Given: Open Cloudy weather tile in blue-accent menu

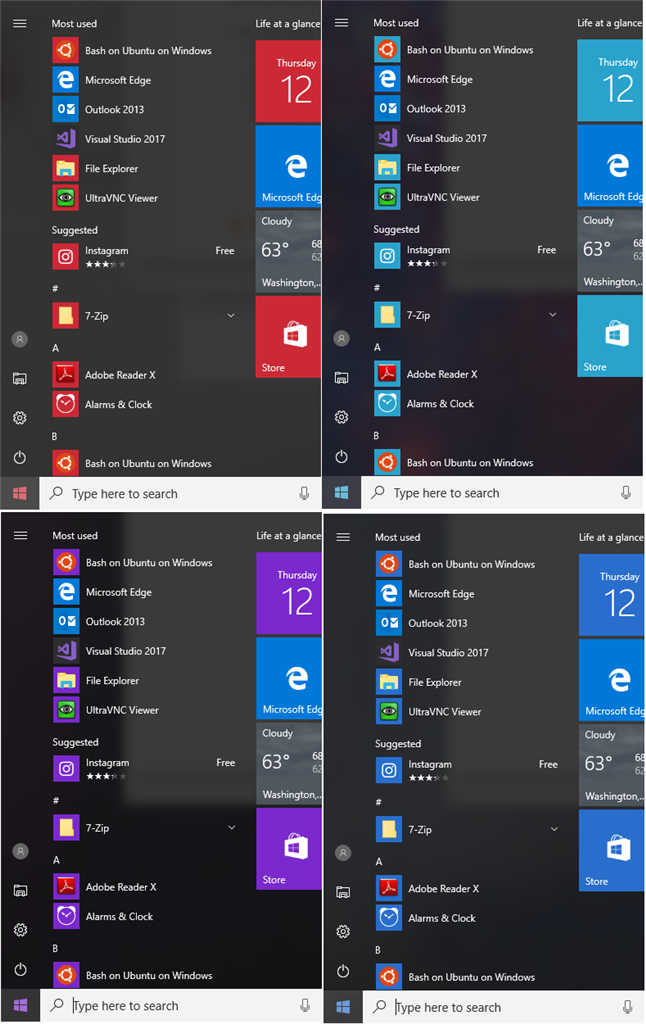Looking at the screenshot, I should (611, 765).
